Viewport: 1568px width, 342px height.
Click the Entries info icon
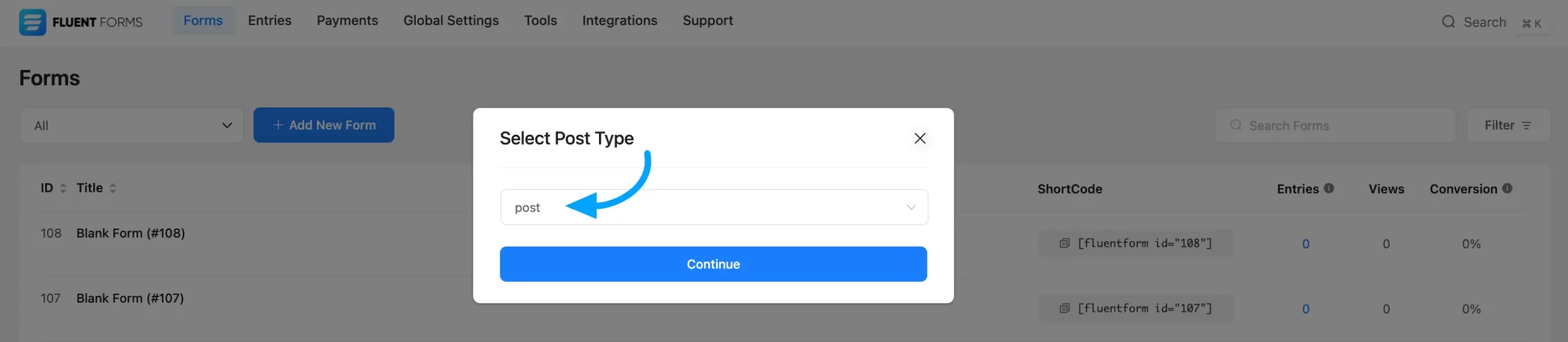tap(1329, 188)
